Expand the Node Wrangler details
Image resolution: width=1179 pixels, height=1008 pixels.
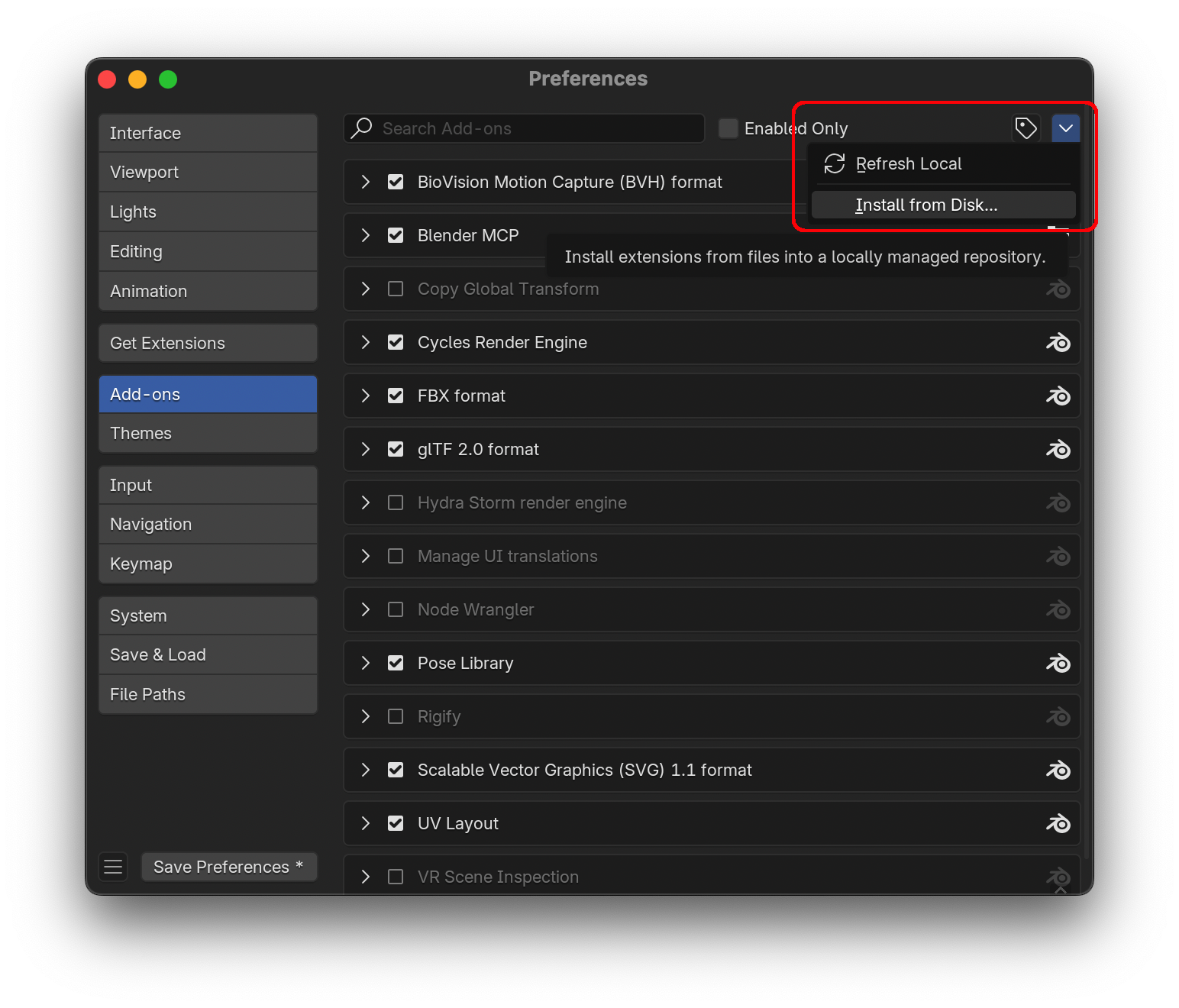click(x=366, y=609)
